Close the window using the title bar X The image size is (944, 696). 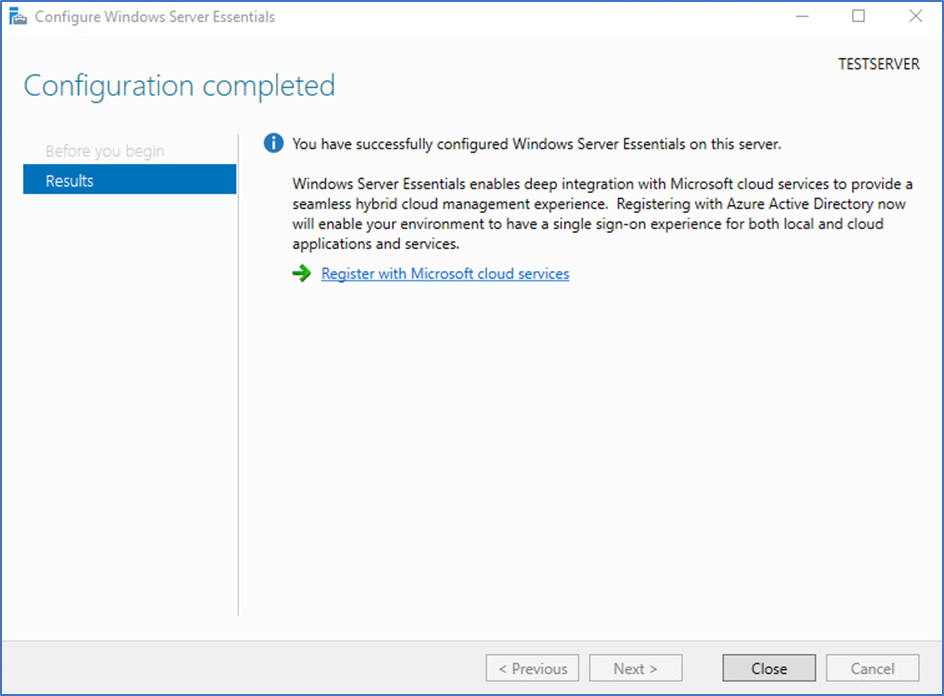coord(916,16)
